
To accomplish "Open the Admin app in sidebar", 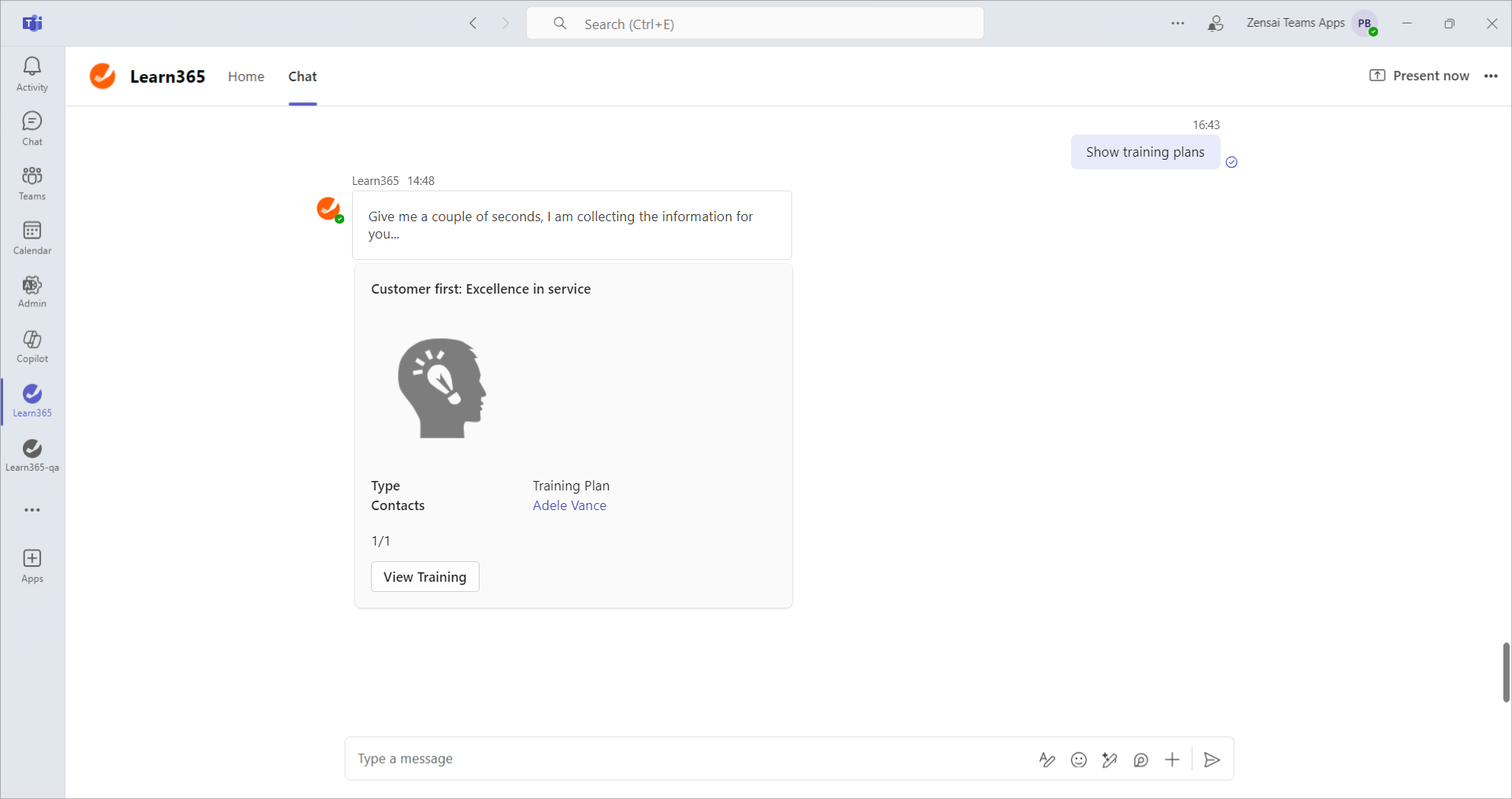I will tap(32, 291).
